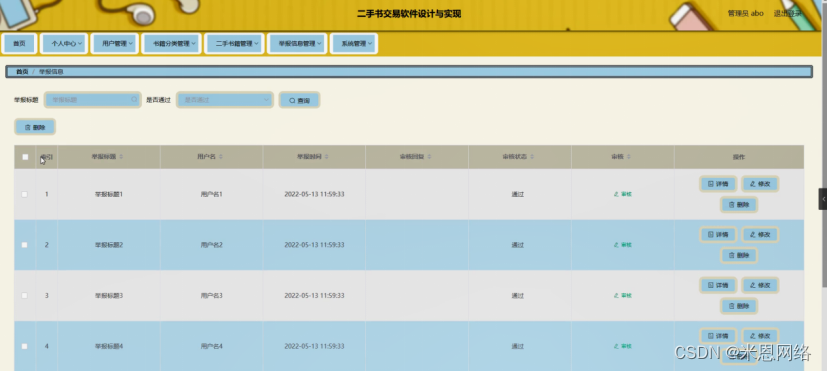Click 删除 for 举报标题3 row
The height and width of the screenshot is (371, 827).
point(739,306)
